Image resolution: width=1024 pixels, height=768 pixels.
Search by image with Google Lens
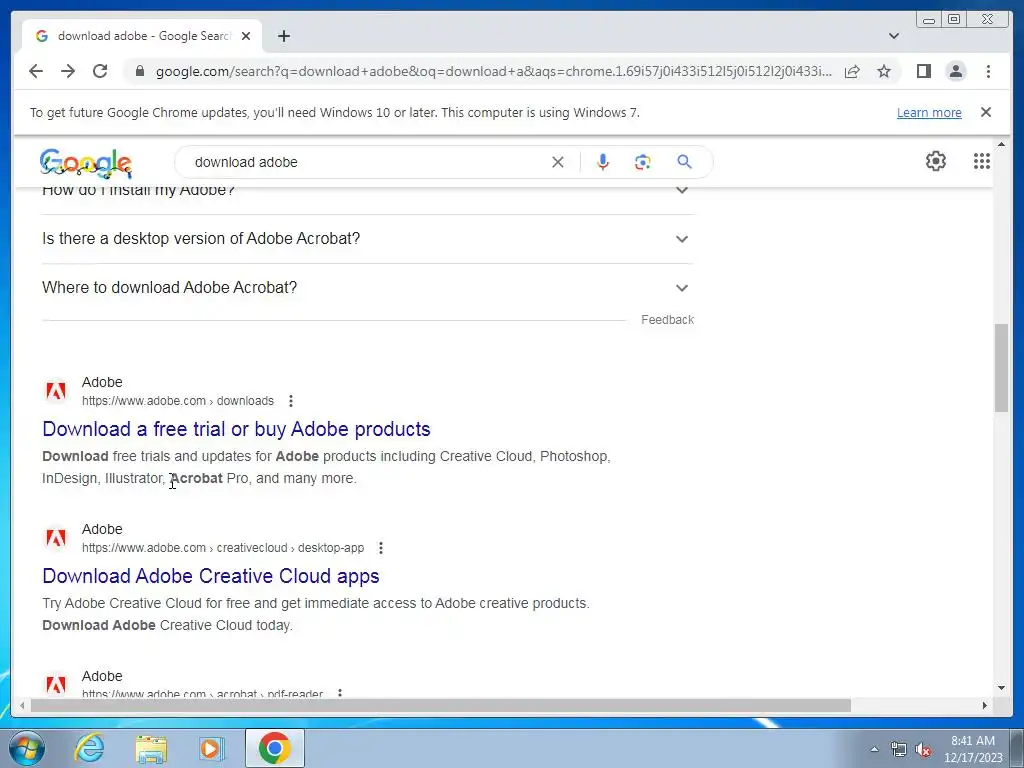click(643, 162)
